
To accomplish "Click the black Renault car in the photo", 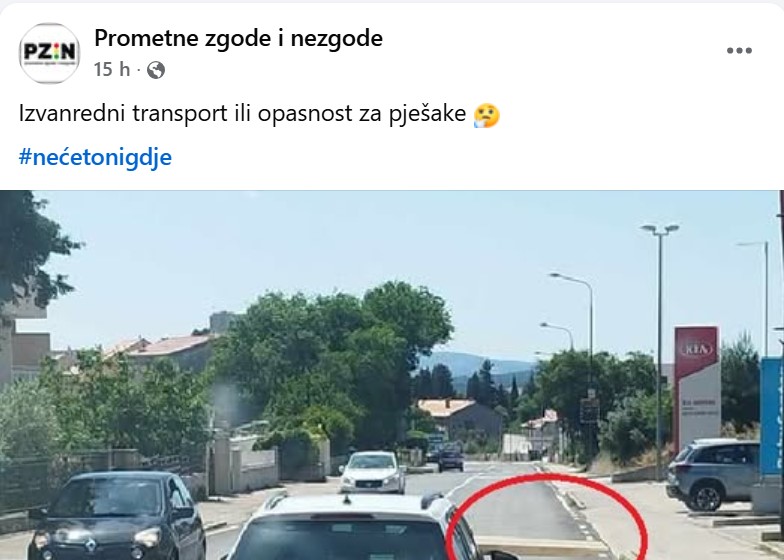I will (x=117, y=516).
